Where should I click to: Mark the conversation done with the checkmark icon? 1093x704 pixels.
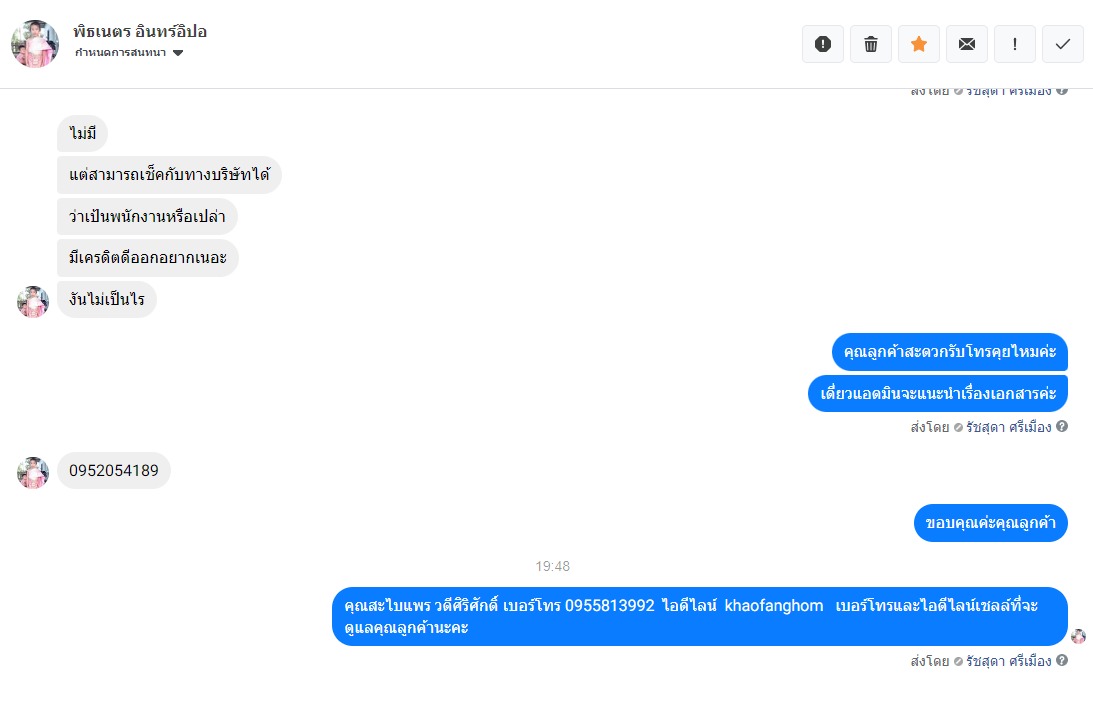[1063, 44]
